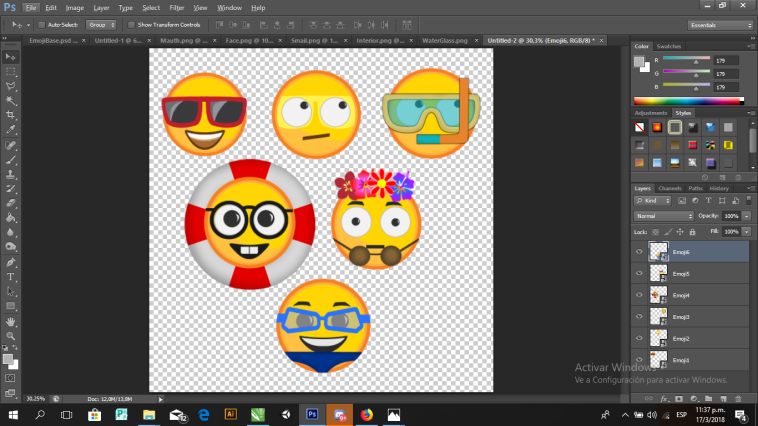The height and width of the screenshot is (426, 758).
Task: Activate the Zoom tool magnifier
Action: [x=11, y=336]
